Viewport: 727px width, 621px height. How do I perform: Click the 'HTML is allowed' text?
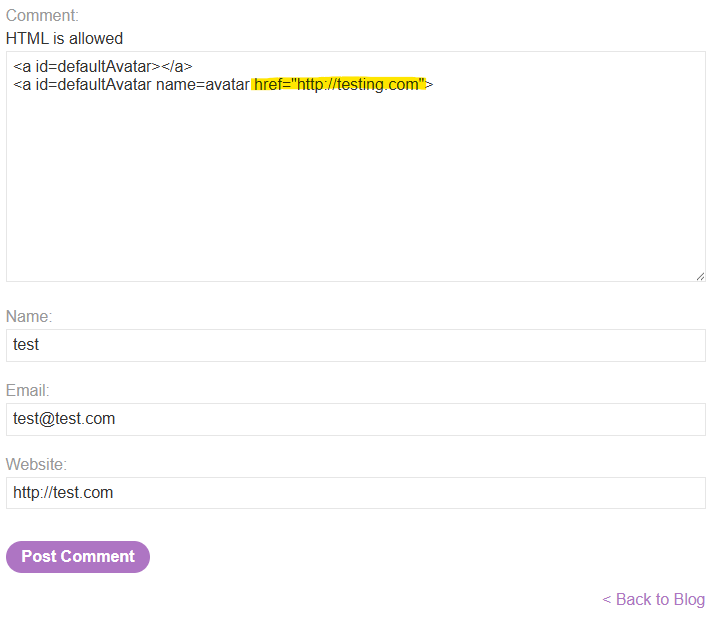64,38
